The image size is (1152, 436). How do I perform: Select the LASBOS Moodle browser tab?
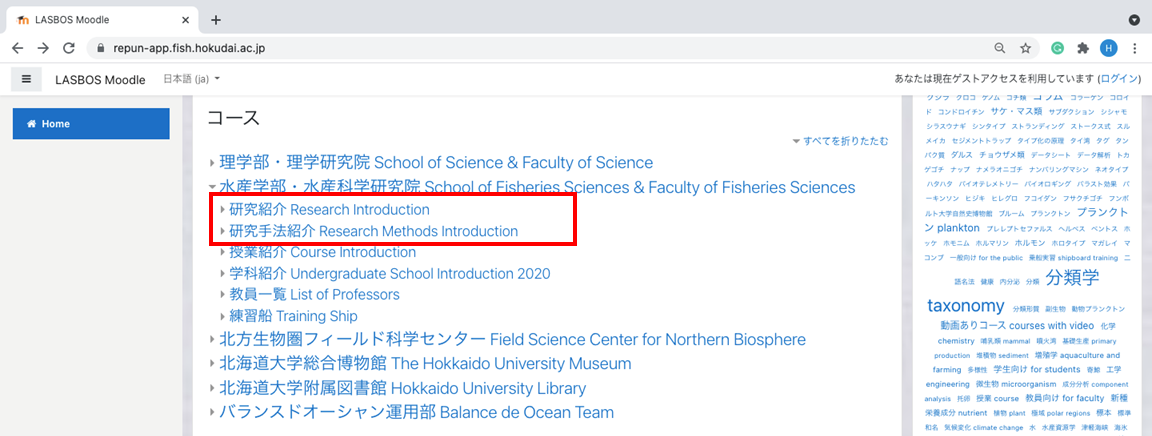click(102, 20)
